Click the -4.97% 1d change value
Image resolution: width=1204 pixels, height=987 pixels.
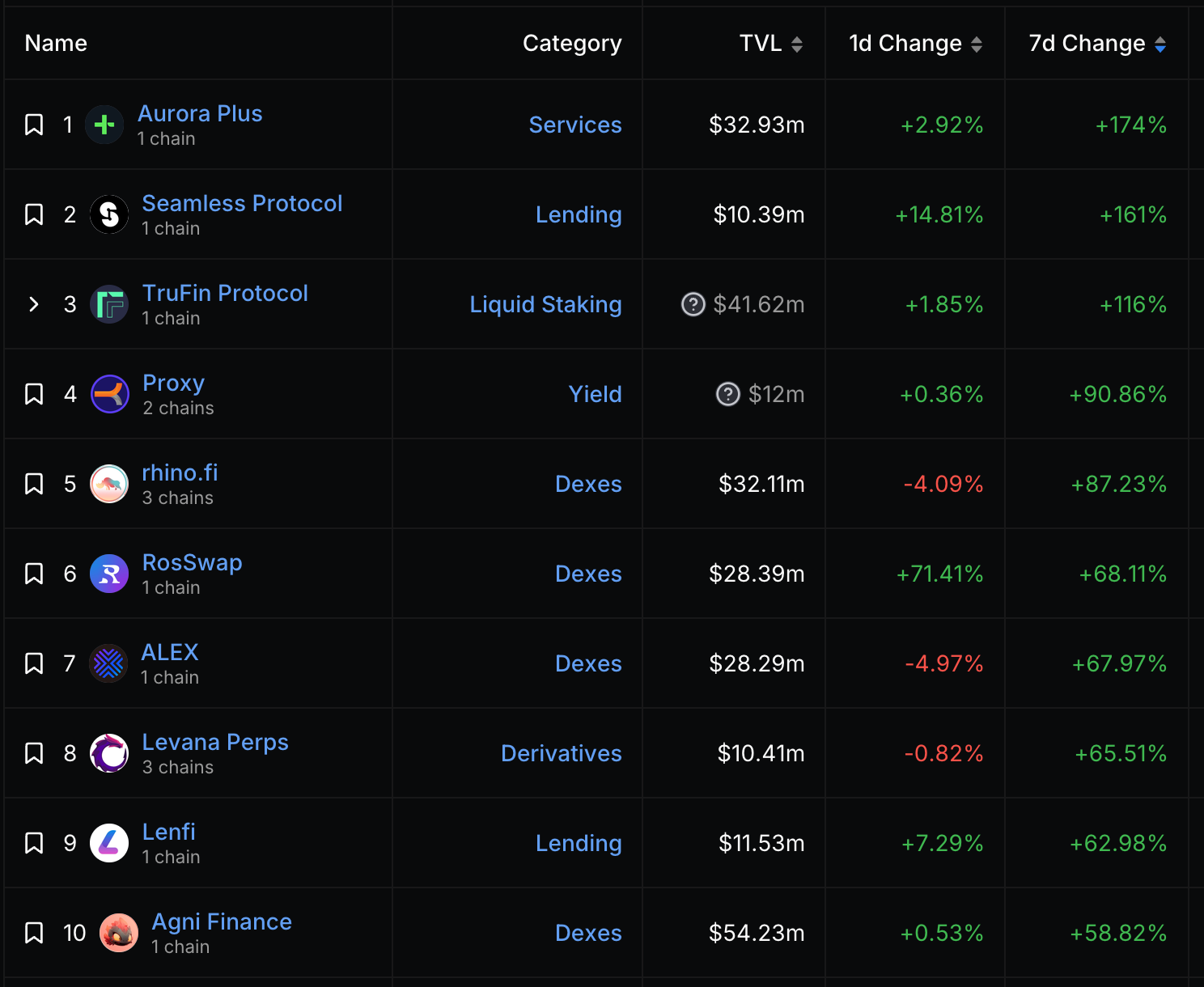[943, 663]
